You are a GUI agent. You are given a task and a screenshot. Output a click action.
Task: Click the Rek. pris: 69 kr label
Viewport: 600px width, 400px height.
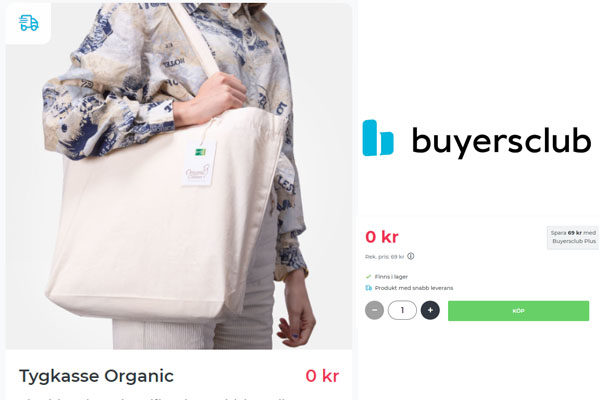pyautogui.click(x=385, y=257)
